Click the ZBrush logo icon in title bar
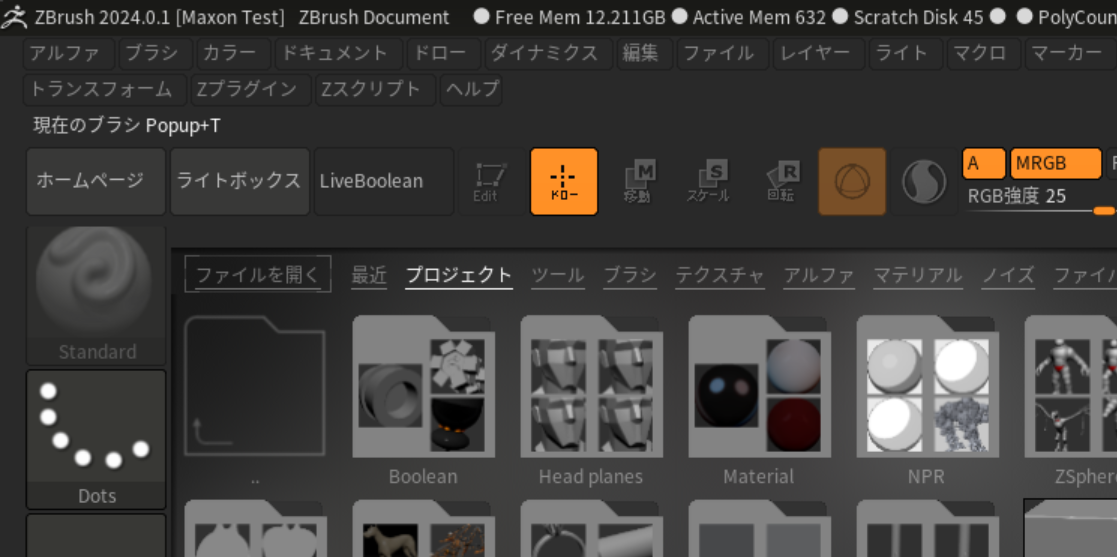This screenshot has width=1117, height=557. [14, 17]
